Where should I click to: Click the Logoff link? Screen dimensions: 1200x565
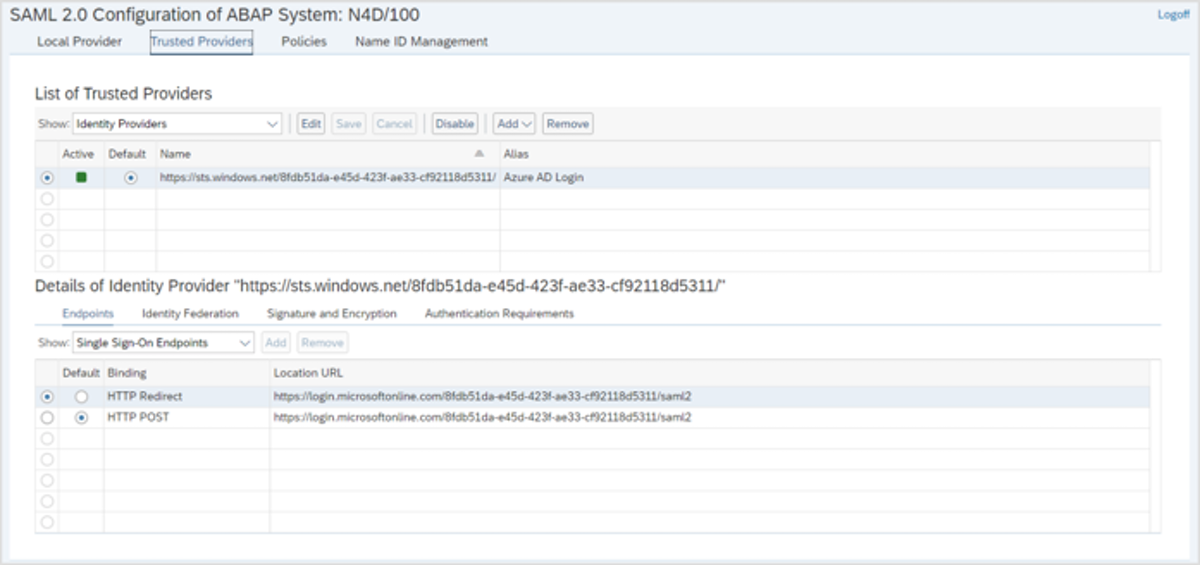(1173, 15)
